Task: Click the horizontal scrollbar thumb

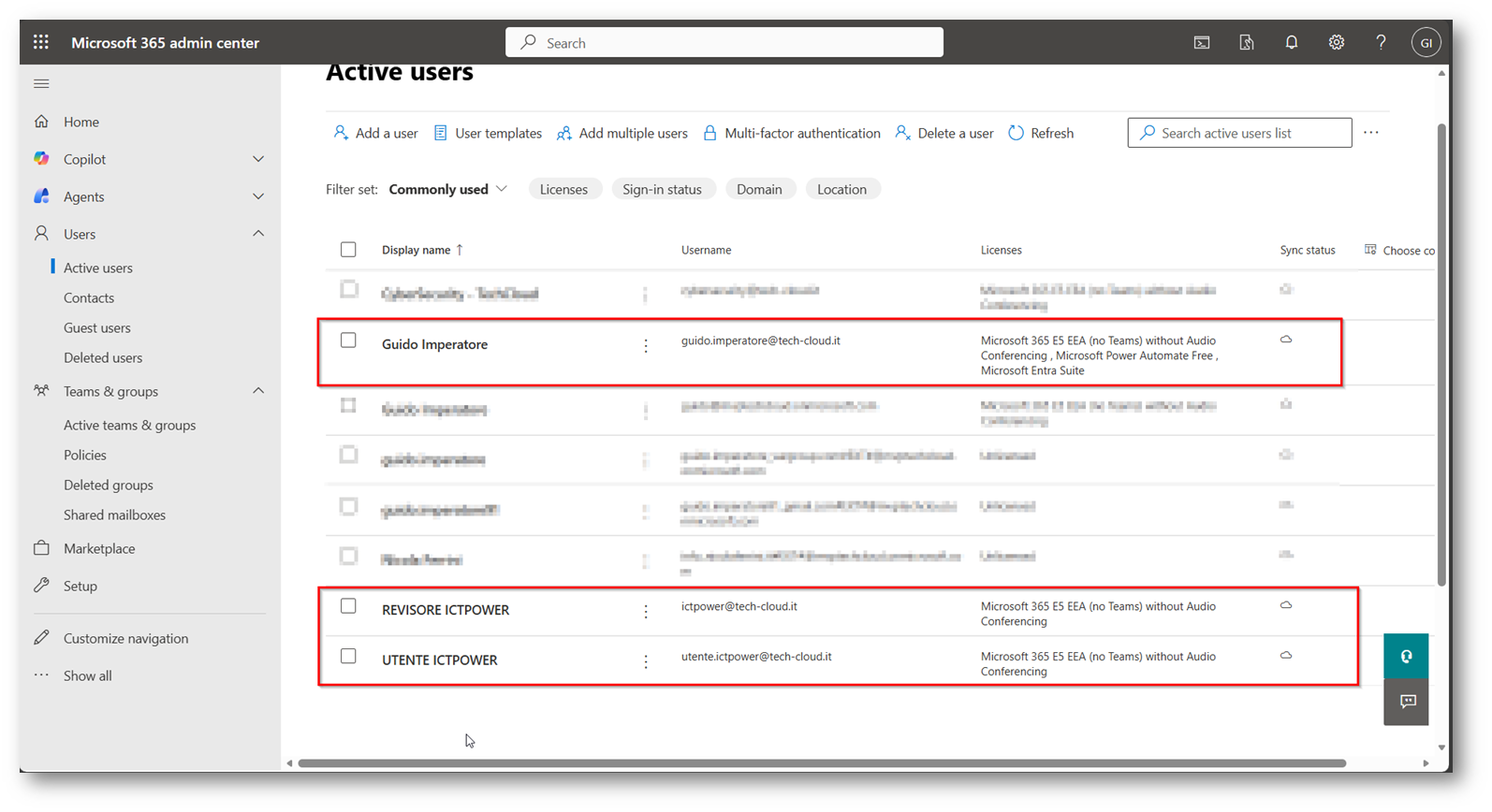Action: tap(822, 763)
